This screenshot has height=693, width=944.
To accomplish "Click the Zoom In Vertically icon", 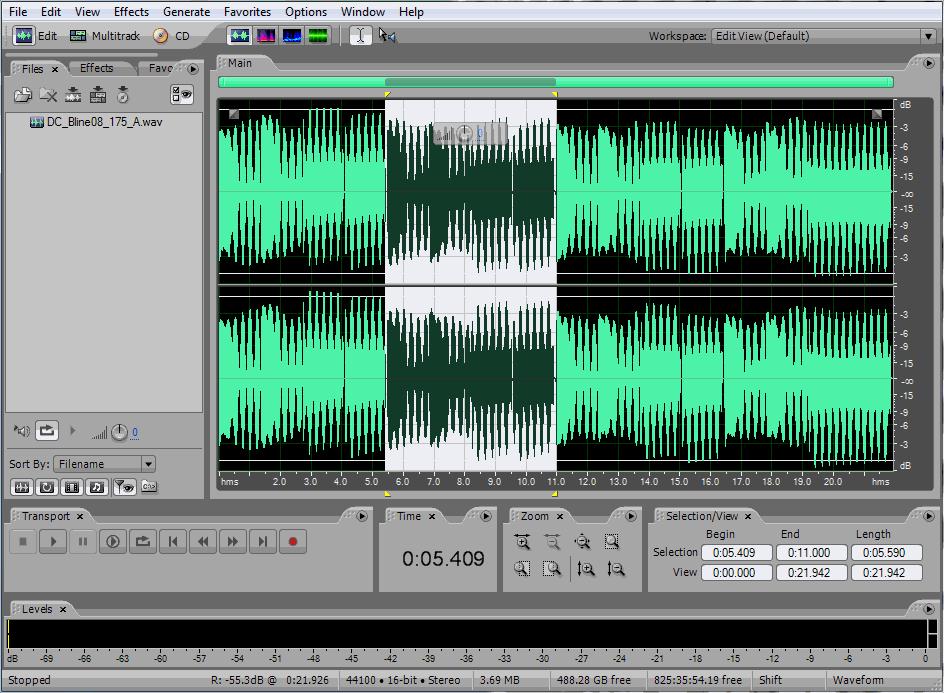I will [x=586, y=569].
